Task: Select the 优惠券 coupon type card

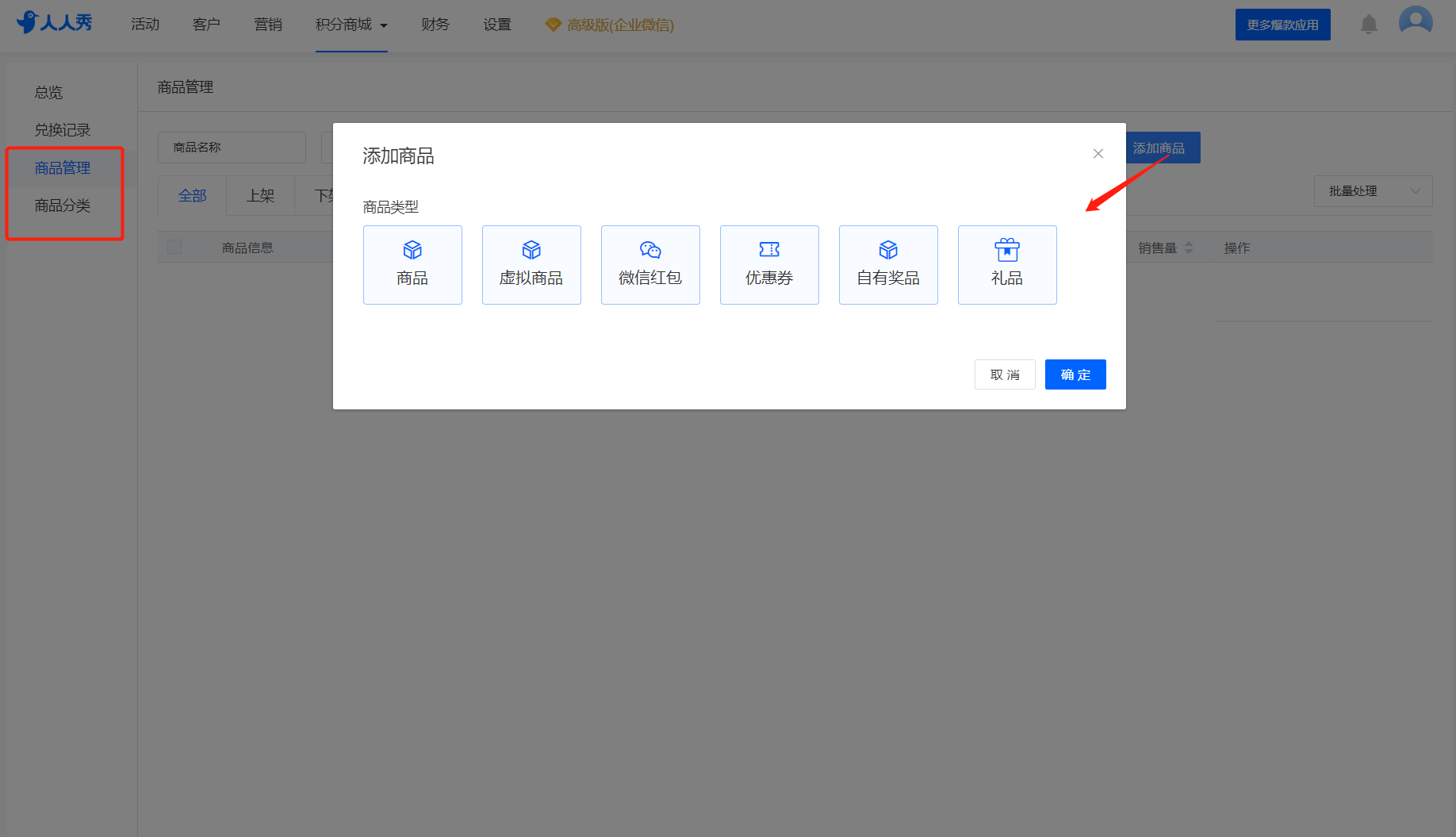Action: [x=769, y=265]
